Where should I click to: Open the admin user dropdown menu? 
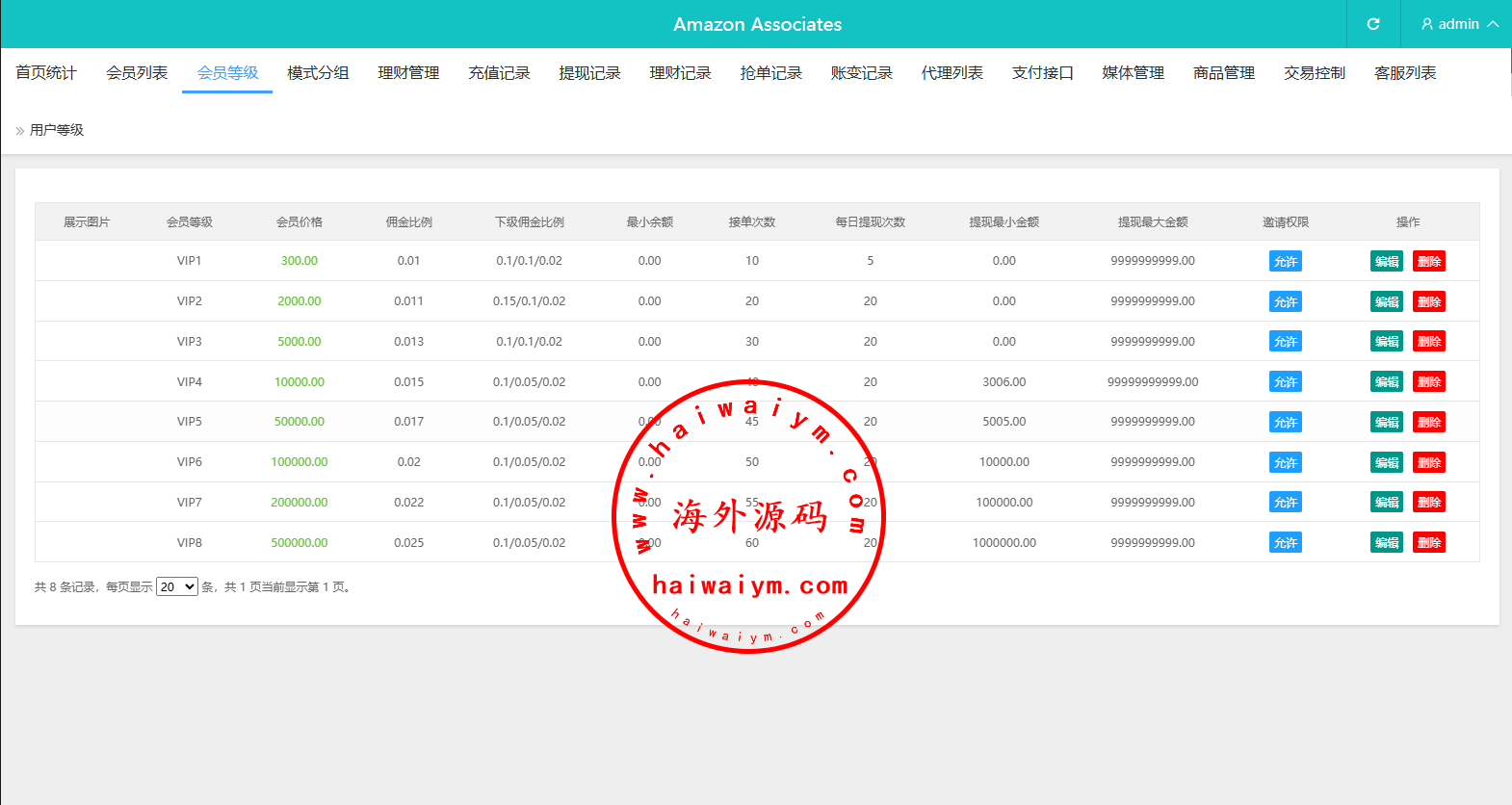click(x=1459, y=24)
